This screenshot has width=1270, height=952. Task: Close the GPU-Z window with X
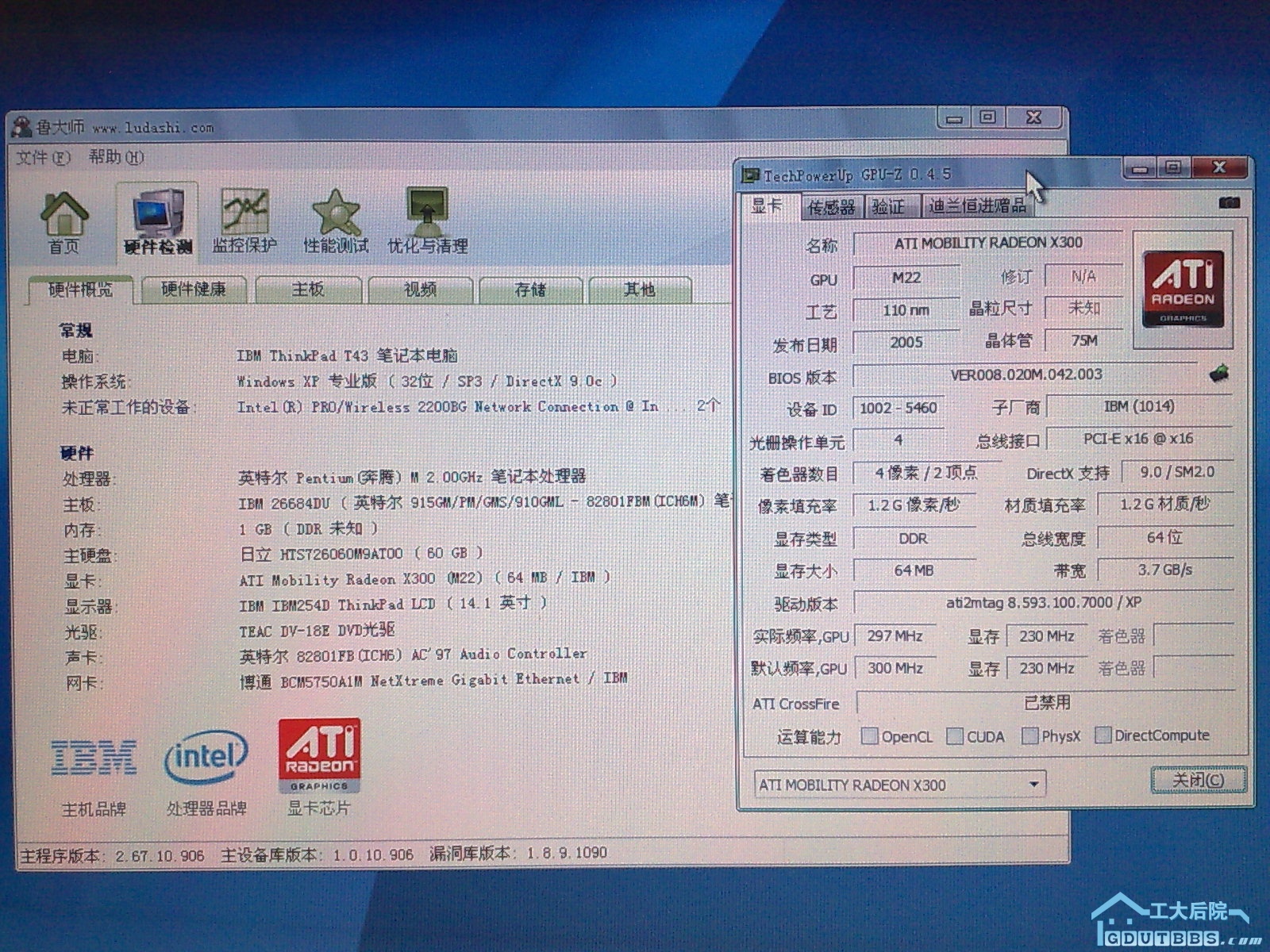click(1219, 167)
